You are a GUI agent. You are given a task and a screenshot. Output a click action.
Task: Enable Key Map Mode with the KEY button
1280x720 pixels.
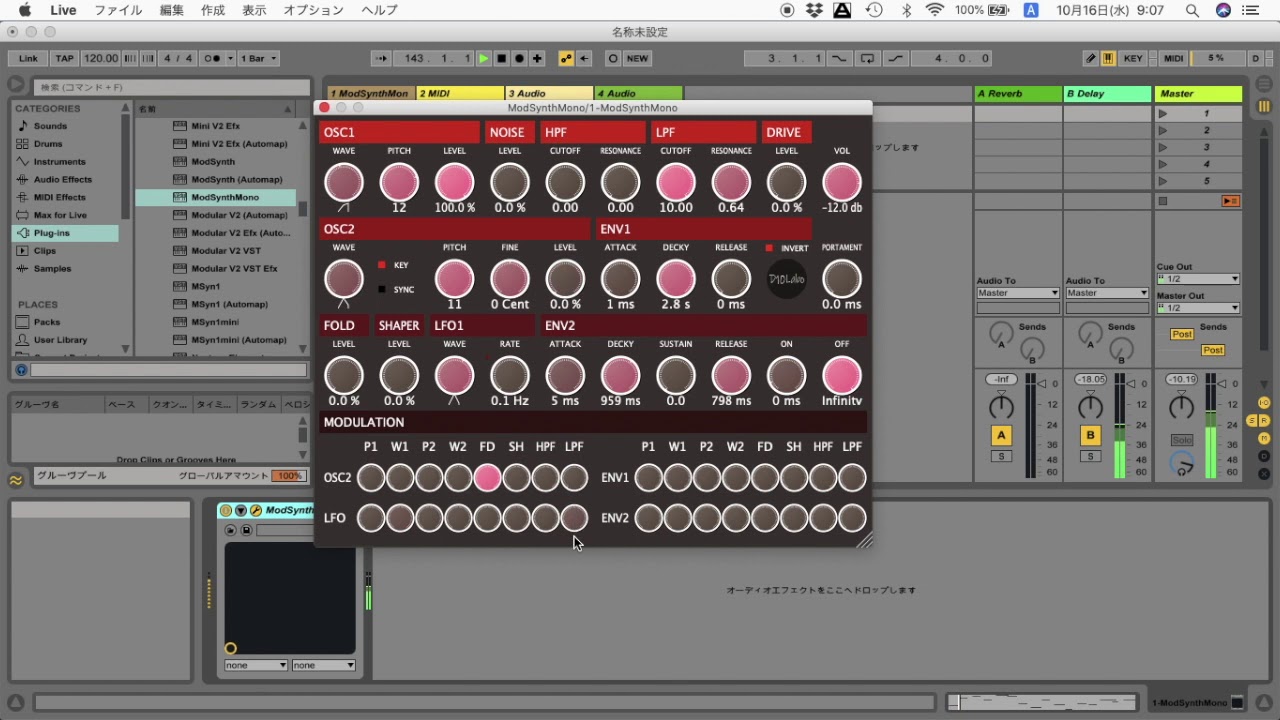click(1133, 58)
